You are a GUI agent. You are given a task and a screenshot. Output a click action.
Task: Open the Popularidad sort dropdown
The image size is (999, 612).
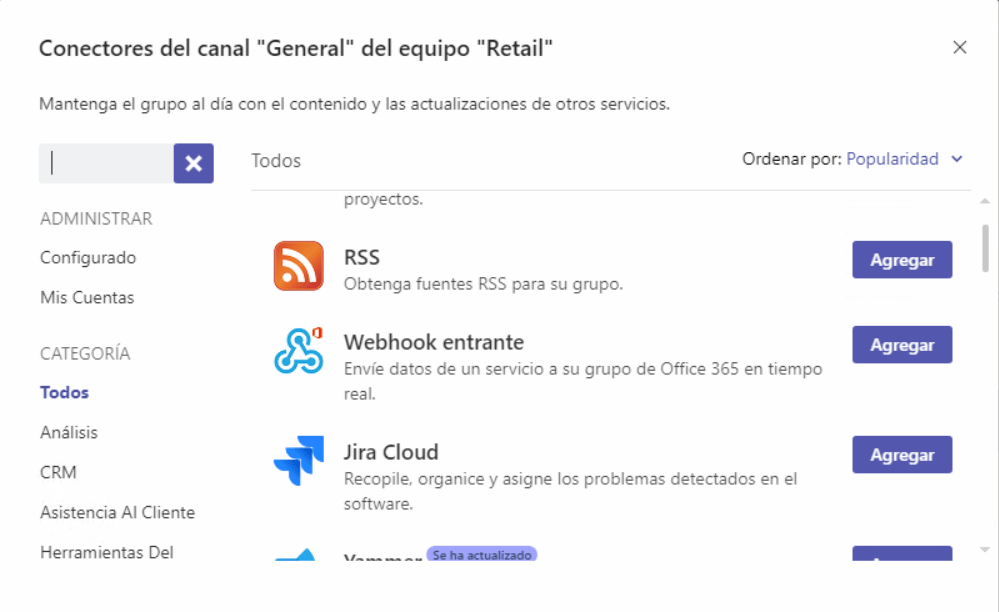(892, 159)
